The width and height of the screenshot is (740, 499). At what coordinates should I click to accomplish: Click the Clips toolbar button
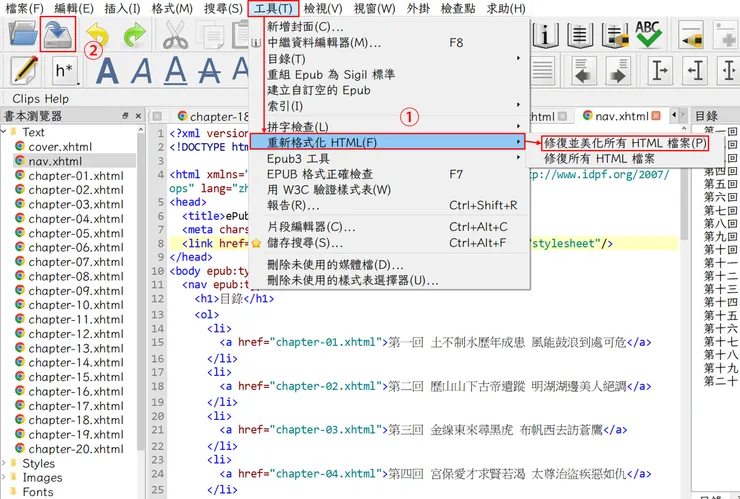(26, 99)
